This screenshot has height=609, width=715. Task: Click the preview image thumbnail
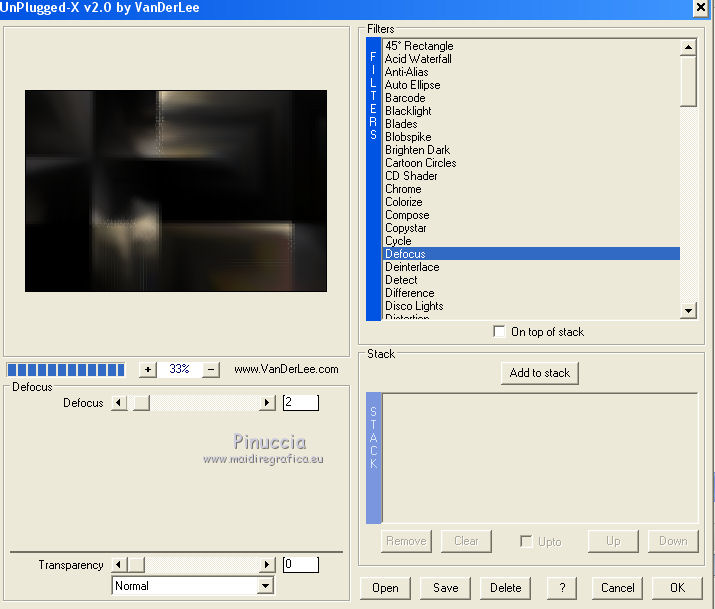tap(176, 191)
